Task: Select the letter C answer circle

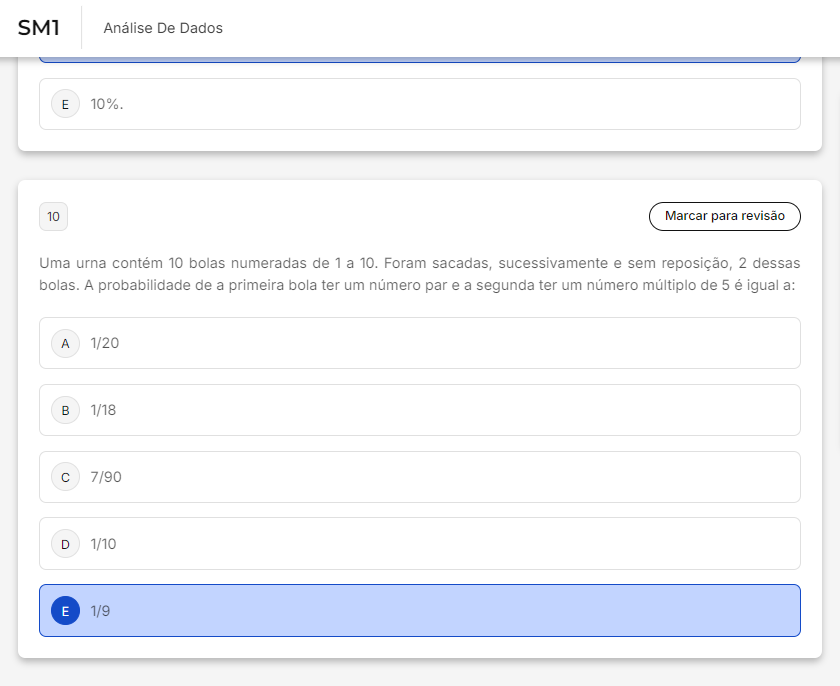Action: coord(65,477)
